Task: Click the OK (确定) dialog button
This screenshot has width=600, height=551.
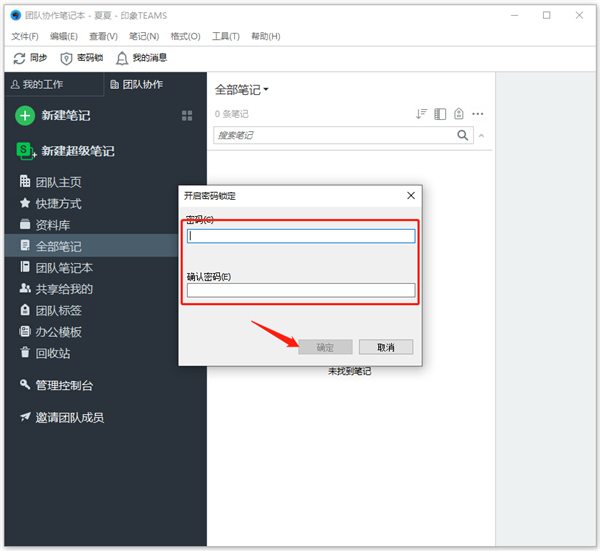Action: click(325, 347)
